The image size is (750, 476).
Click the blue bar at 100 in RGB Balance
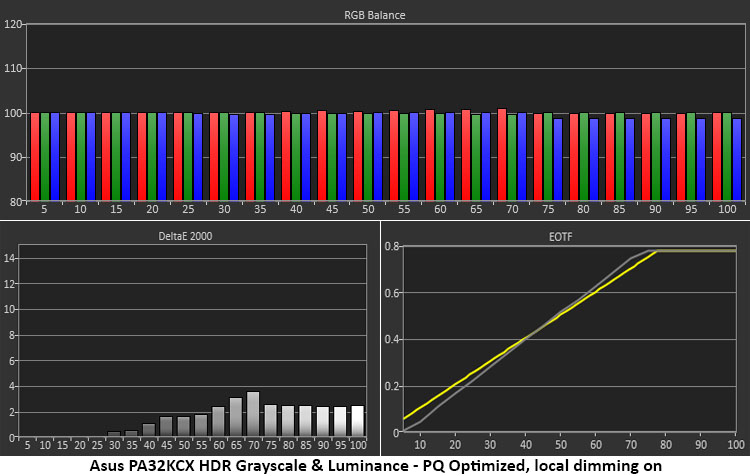click(737, 159)
